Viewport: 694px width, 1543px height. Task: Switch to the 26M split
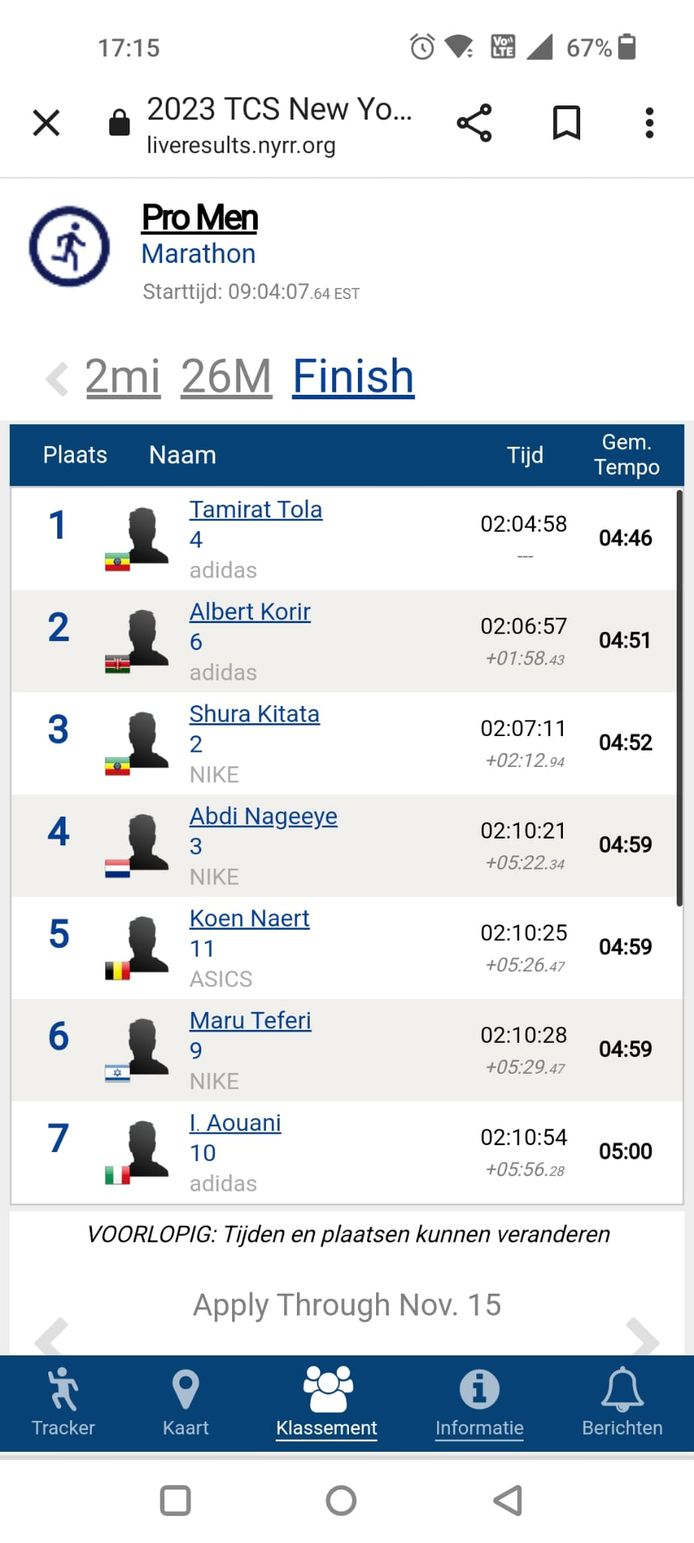[226, 377]
